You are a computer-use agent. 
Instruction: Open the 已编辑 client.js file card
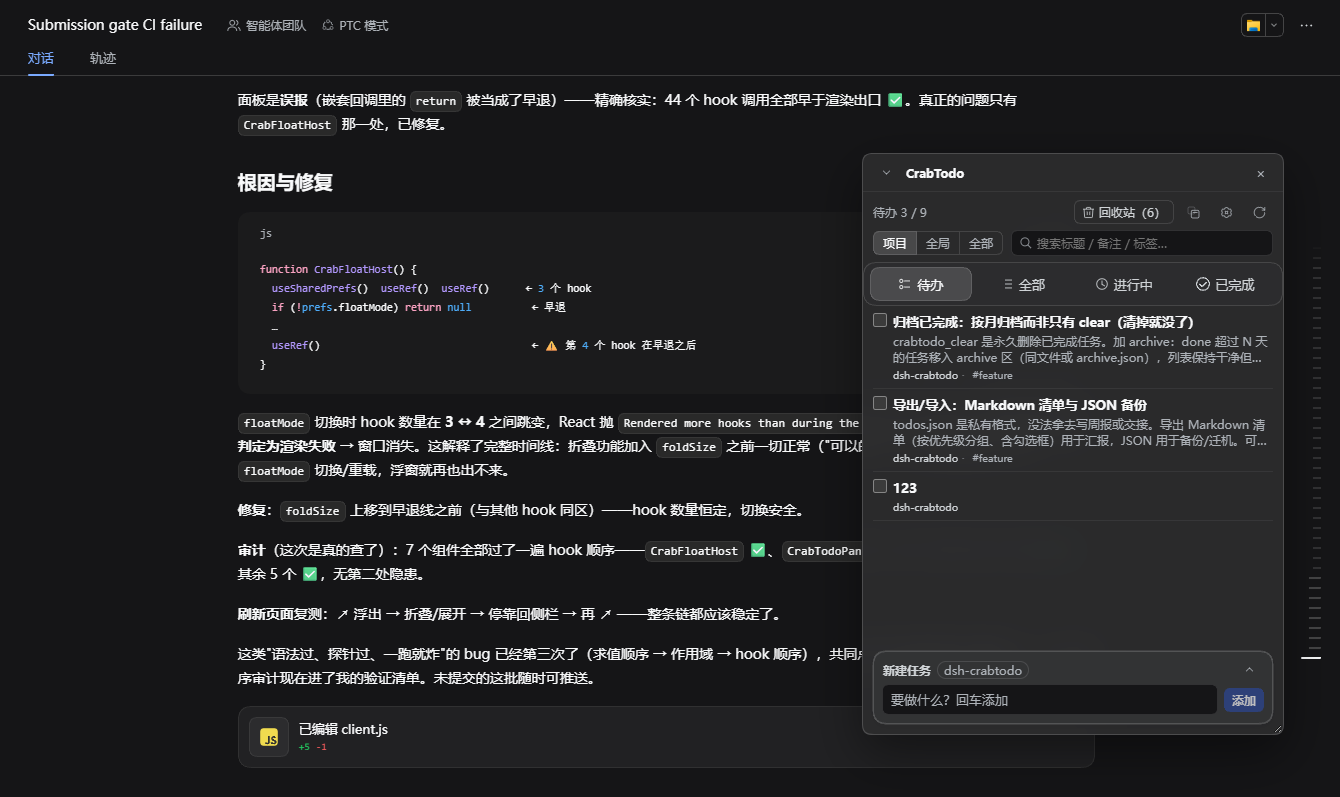(x=666, y=737)
